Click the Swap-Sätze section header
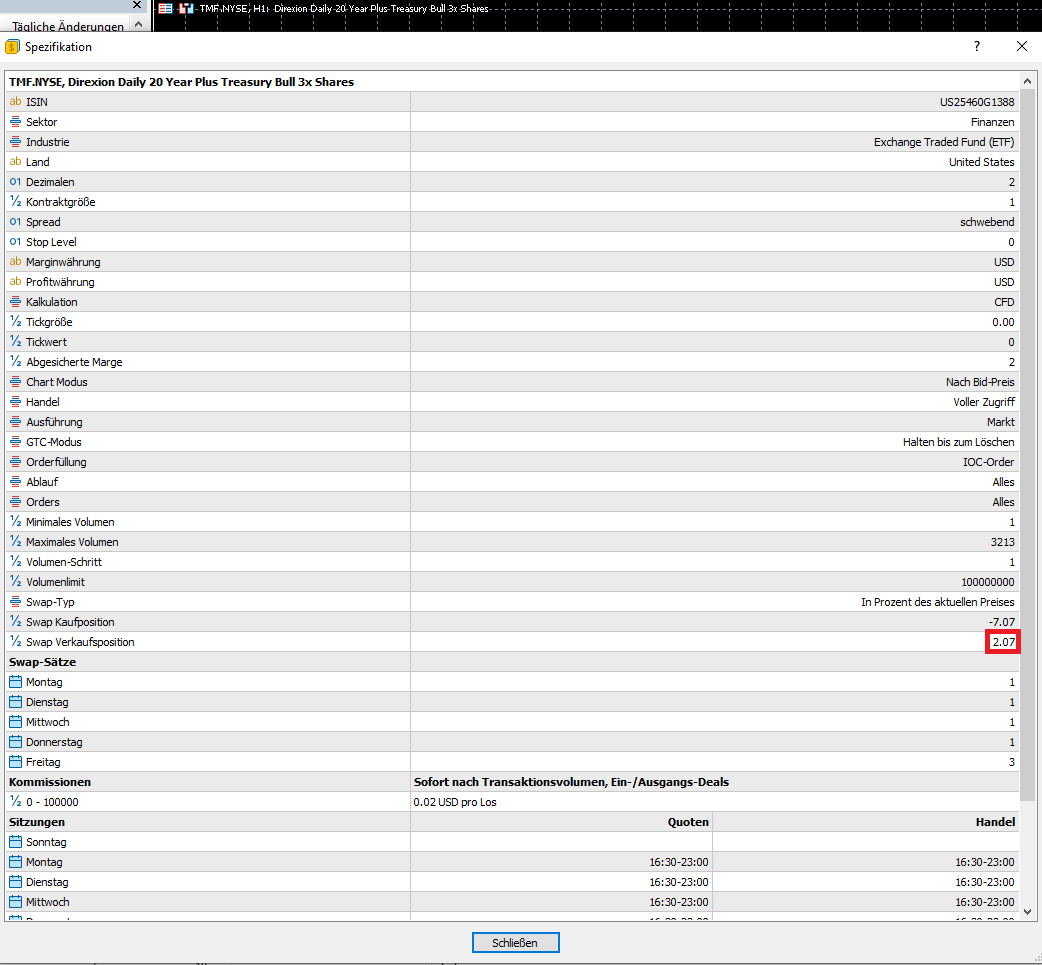This screenshot has height=965, width=1042. click(x=43, y=662)
